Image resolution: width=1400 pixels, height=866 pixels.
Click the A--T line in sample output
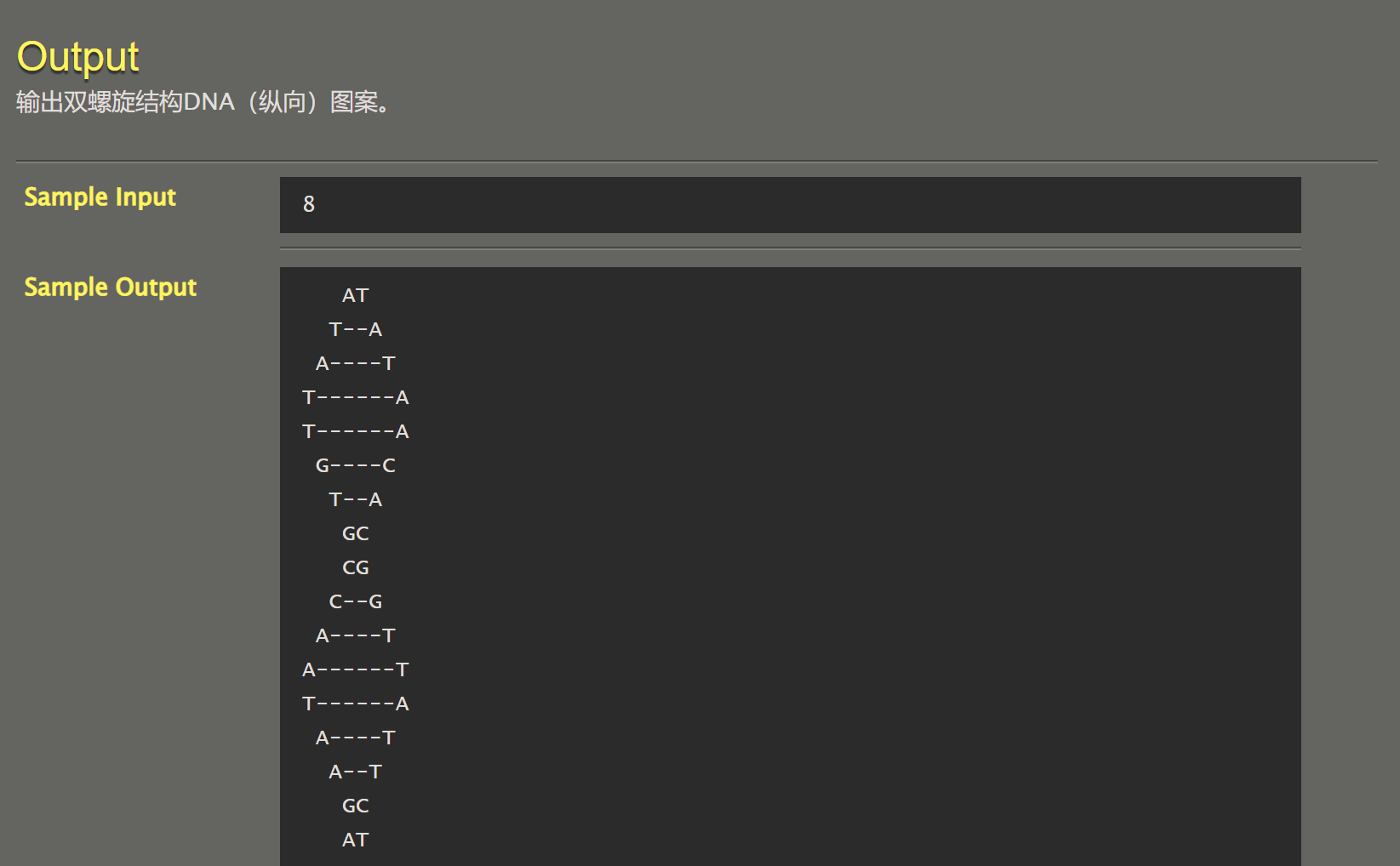(356, 772)
